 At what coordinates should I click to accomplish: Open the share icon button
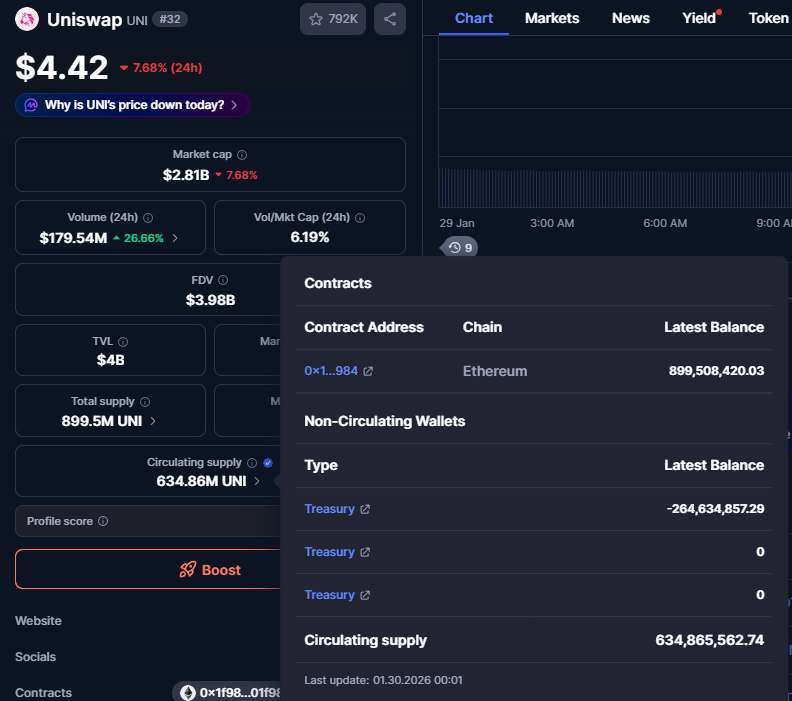coord(389,19)
